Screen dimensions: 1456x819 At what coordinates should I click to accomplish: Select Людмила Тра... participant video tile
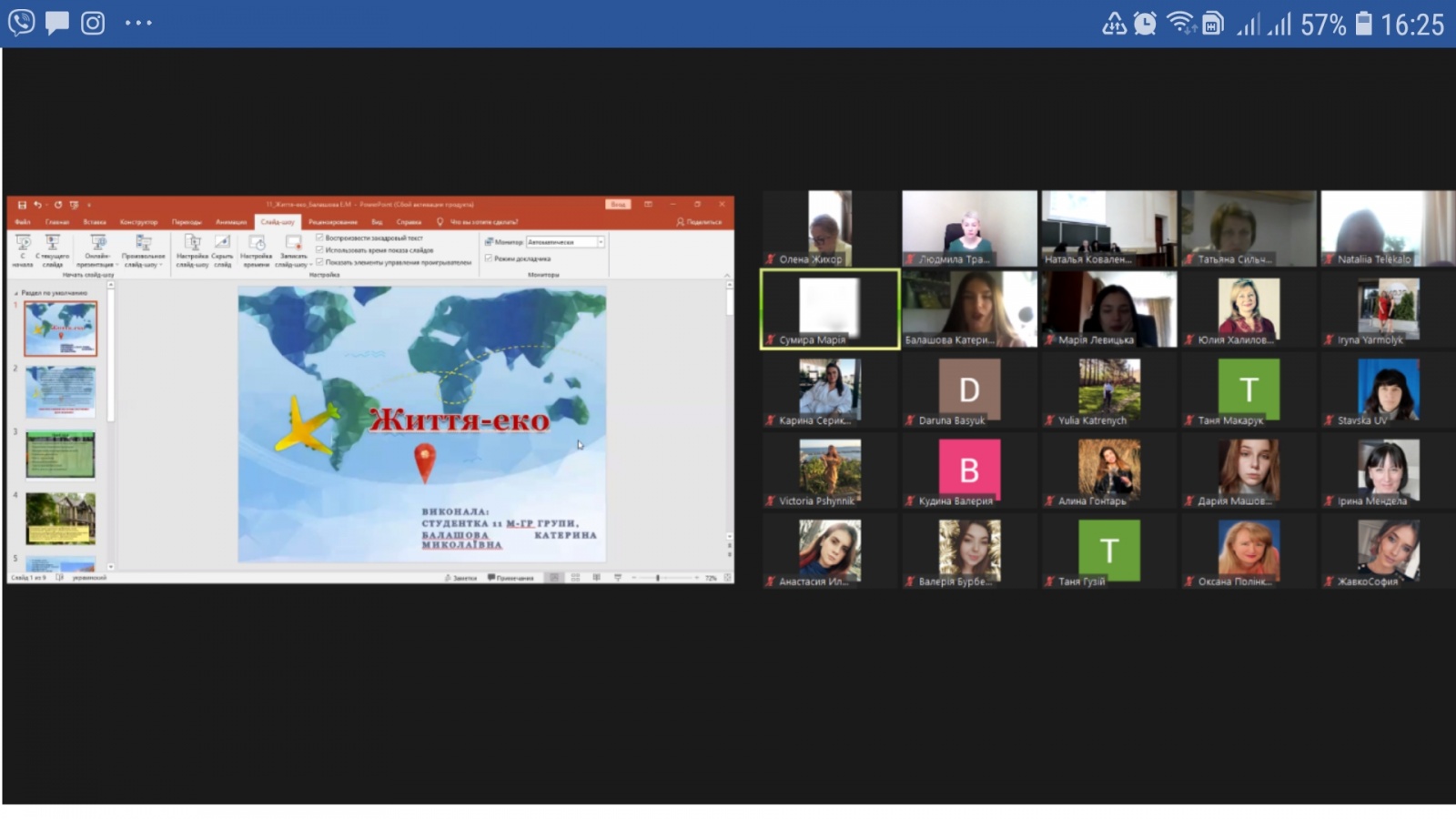(969, 228)
